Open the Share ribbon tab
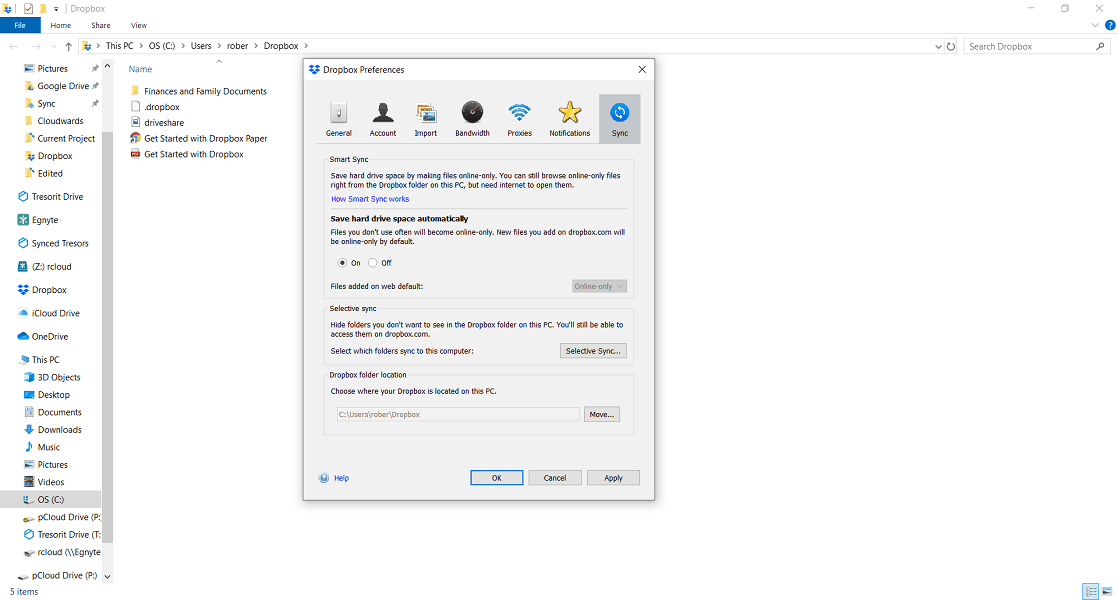 pos(101,26)
